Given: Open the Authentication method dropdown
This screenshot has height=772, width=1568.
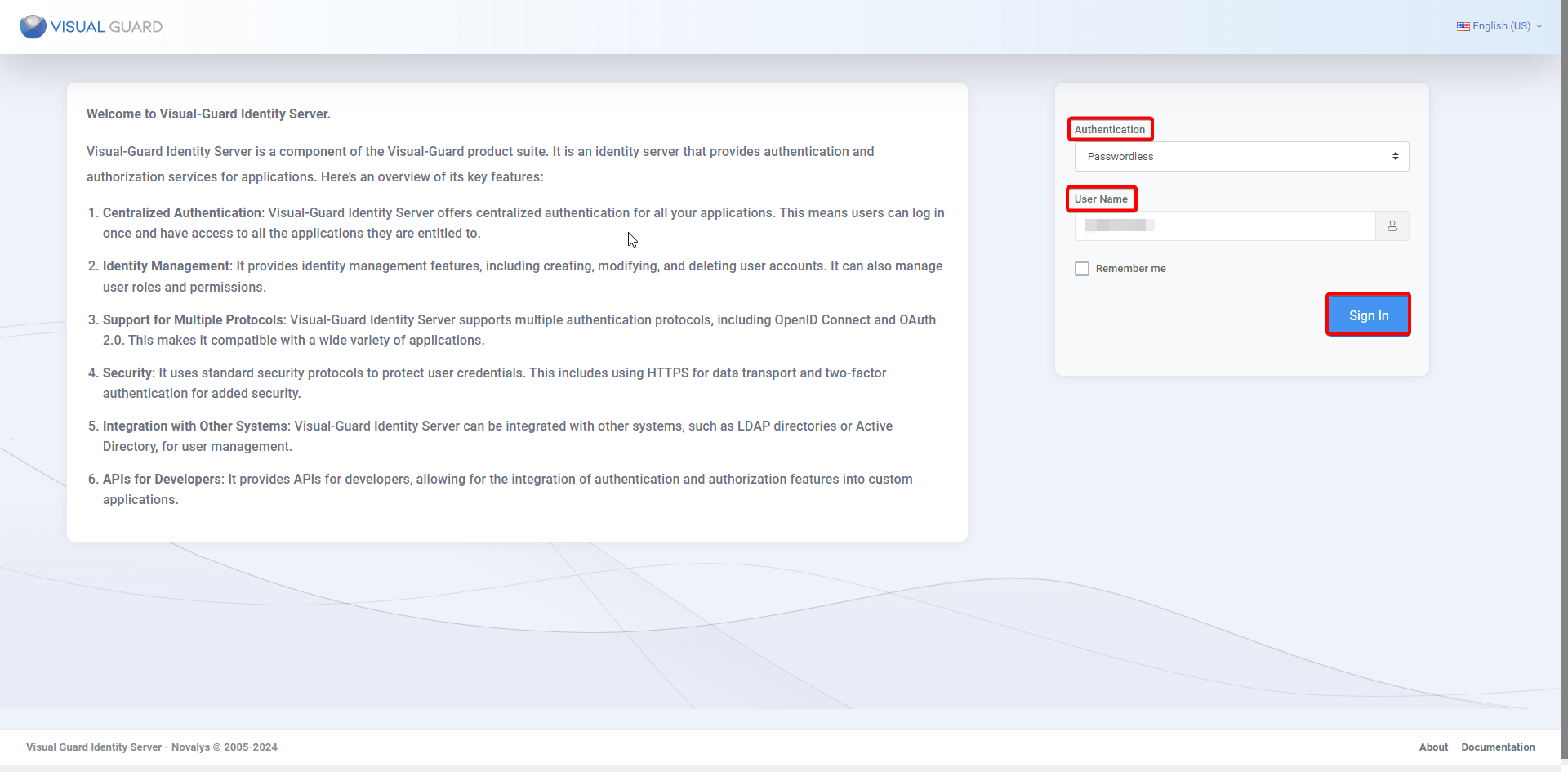Looking at the screenshot, I should (x=1241, y=156).
